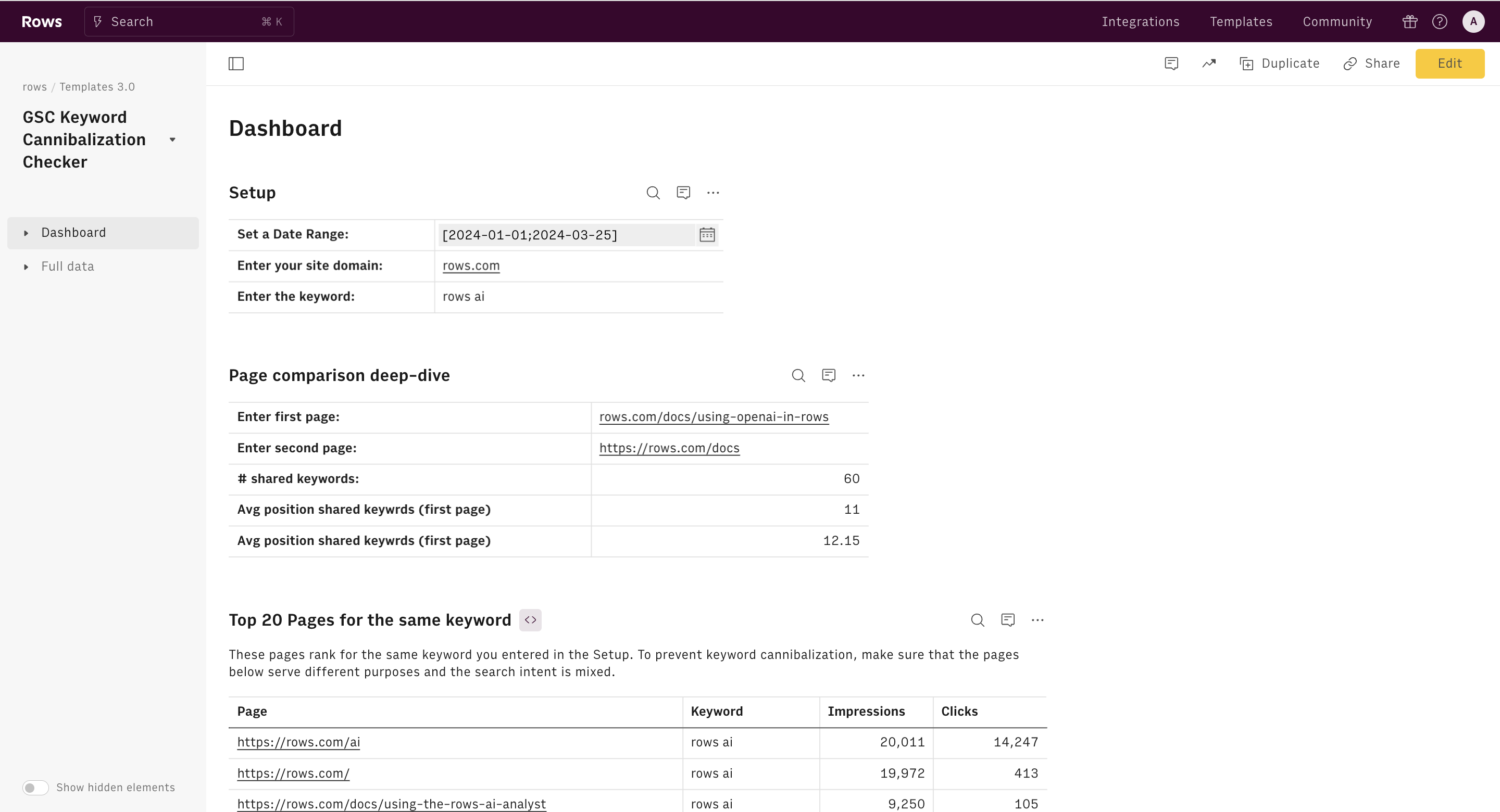Click the Duplicate button
Viewport: 1500px width, 812px height.
[x=1279, y=64]
